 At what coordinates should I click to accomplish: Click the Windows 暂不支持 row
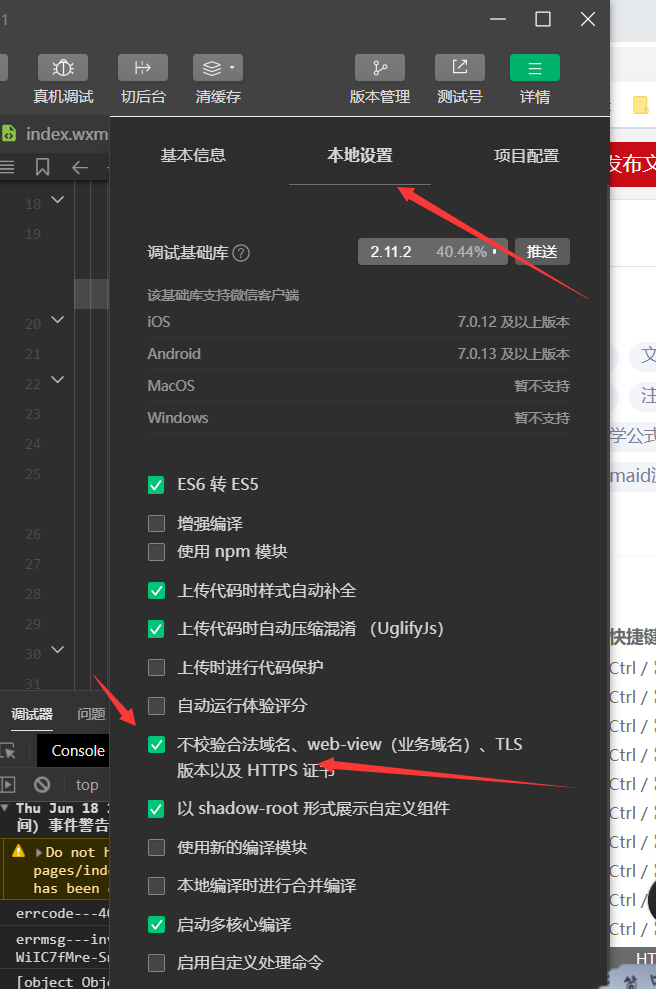pyautogui.click(x=358, y=418)
